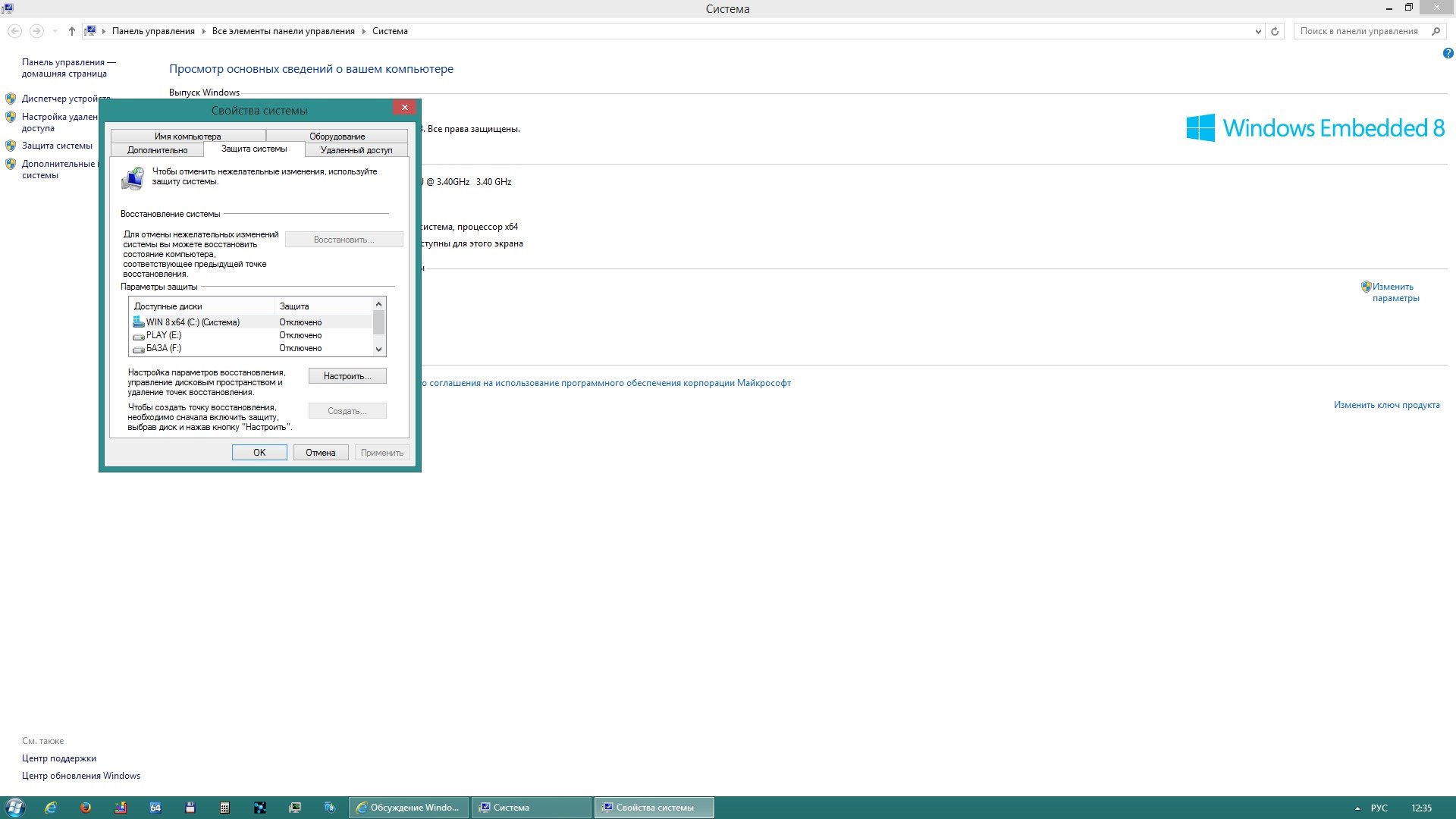The width and height of the screenshot is (1456, 819).
Task: Open the globe refresh taskbar icon
Action: tap(330, 808)
